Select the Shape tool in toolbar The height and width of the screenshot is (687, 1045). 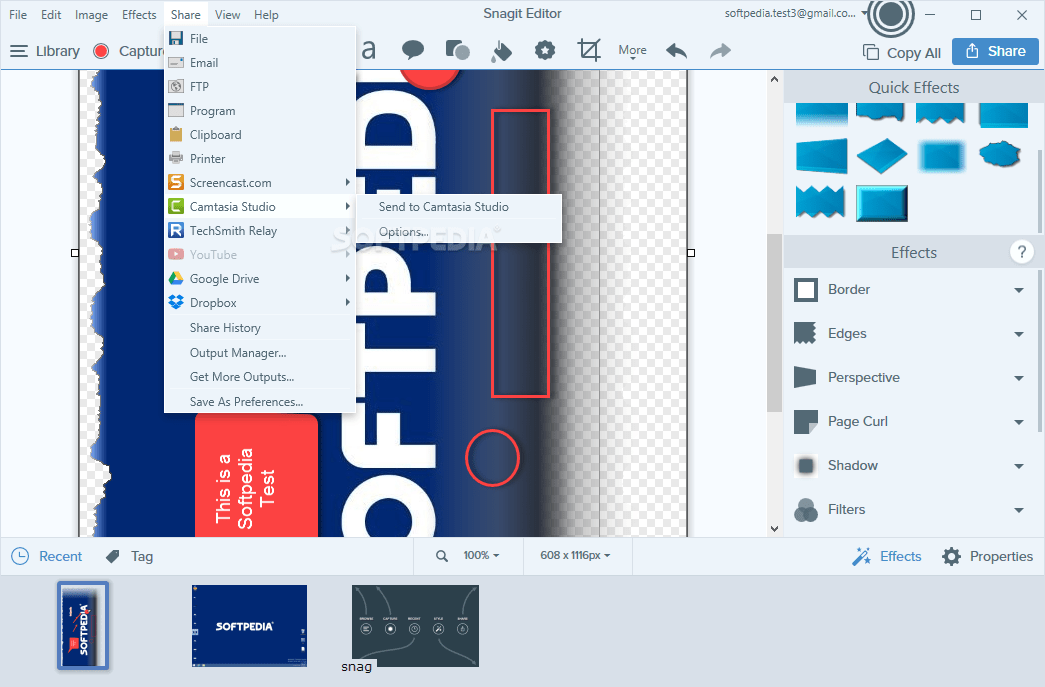pyautogui.click(x=457, y=50)
